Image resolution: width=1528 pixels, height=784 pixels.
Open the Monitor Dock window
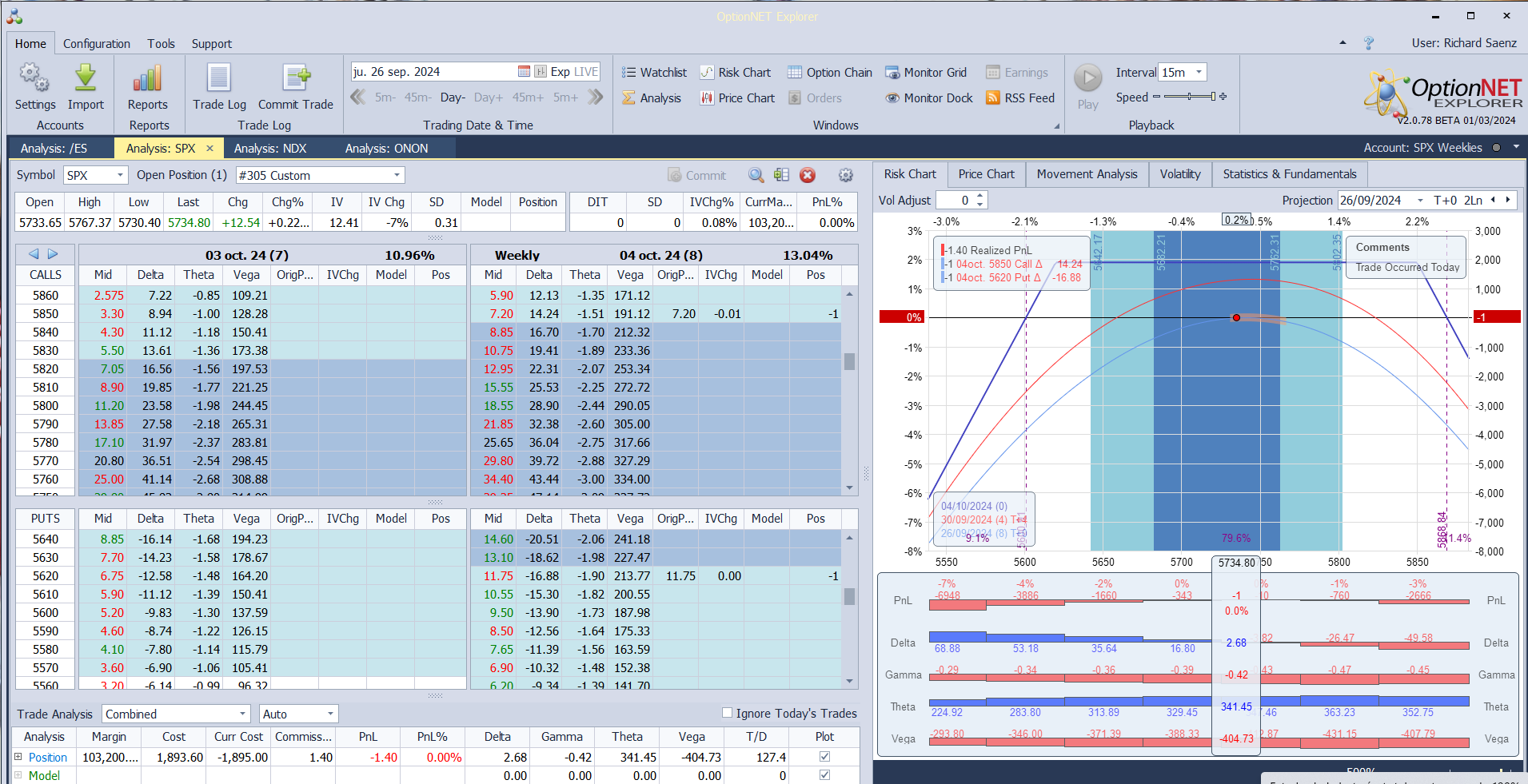(929, 98)
